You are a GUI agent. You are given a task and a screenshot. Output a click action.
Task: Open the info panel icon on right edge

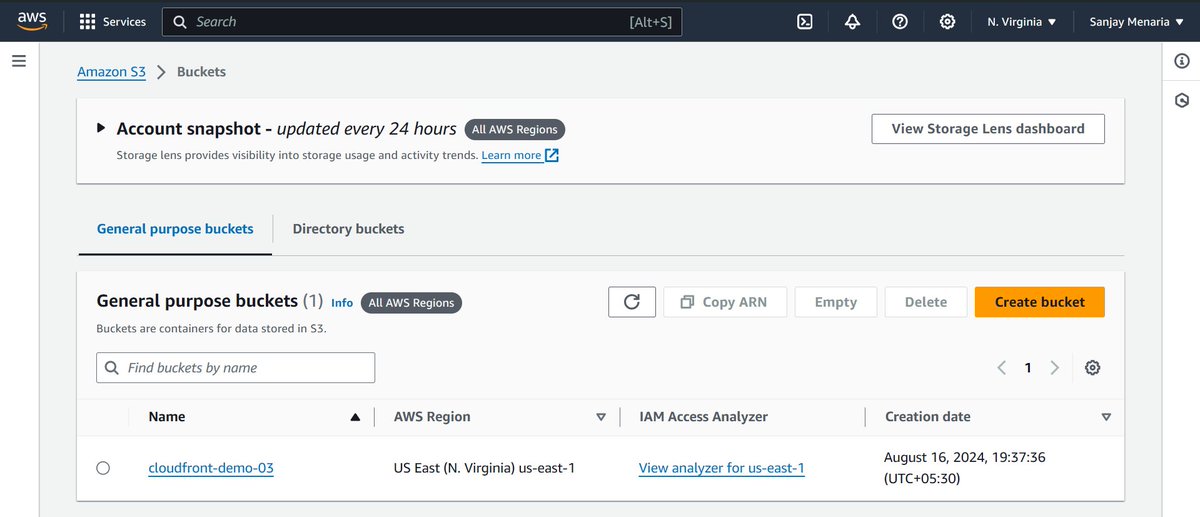pos(1182,62)
